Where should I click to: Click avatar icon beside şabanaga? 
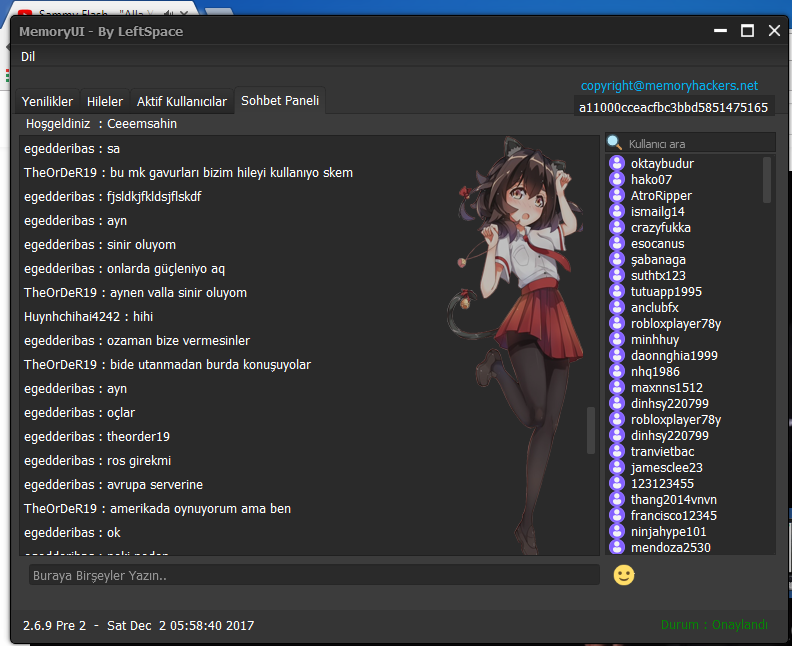point(617,260)
